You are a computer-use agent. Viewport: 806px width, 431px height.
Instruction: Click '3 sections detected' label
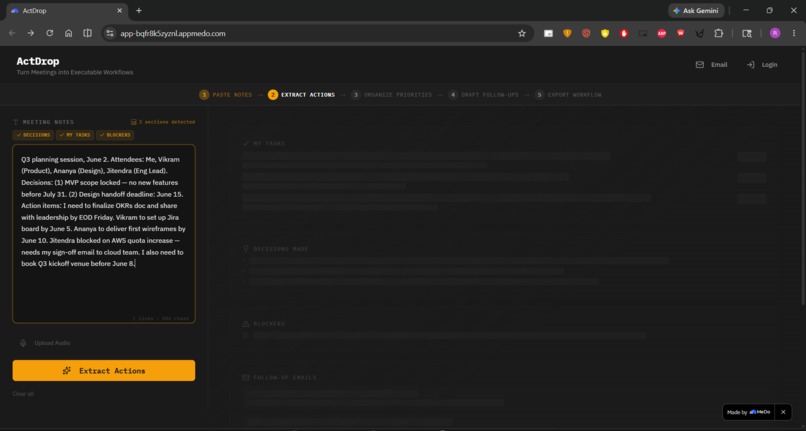click(x=163, y=122)
